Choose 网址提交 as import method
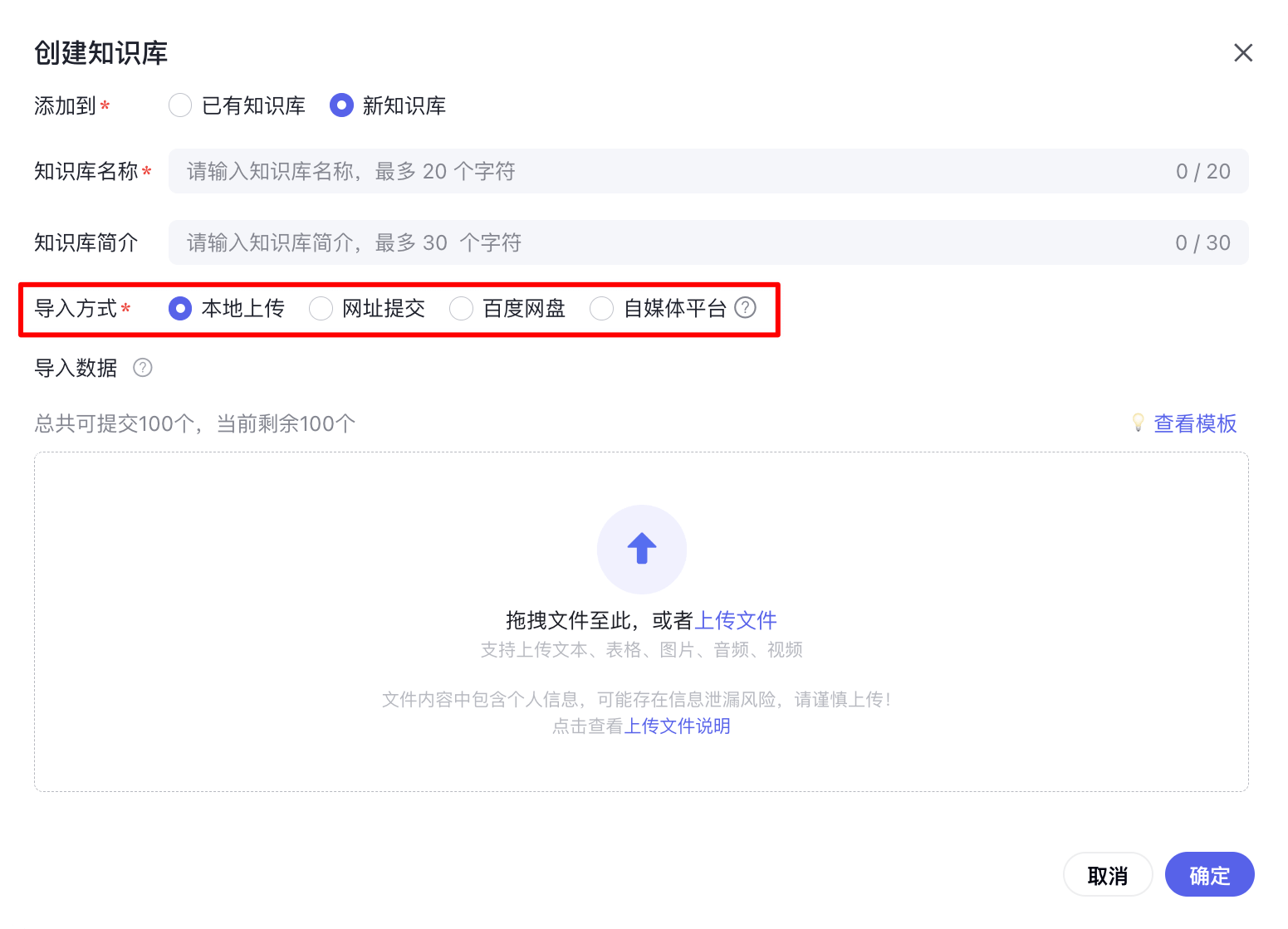This screenshot has height=929, width=1288. click(321, 308)
